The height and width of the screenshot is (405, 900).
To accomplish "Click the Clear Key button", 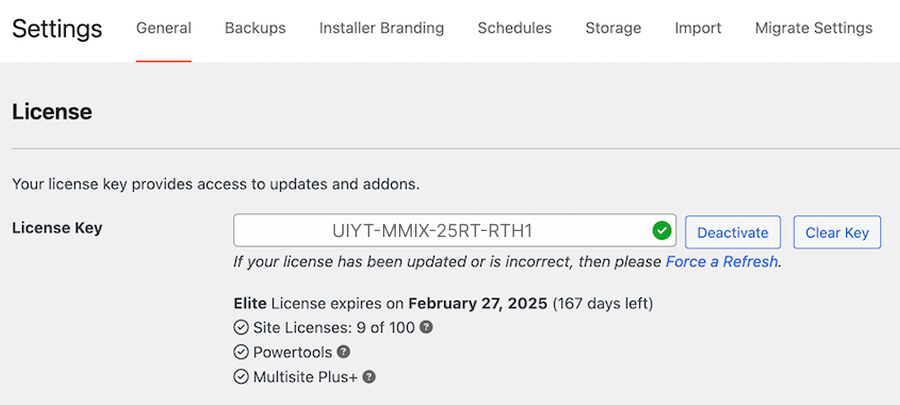I will (837, 232).
